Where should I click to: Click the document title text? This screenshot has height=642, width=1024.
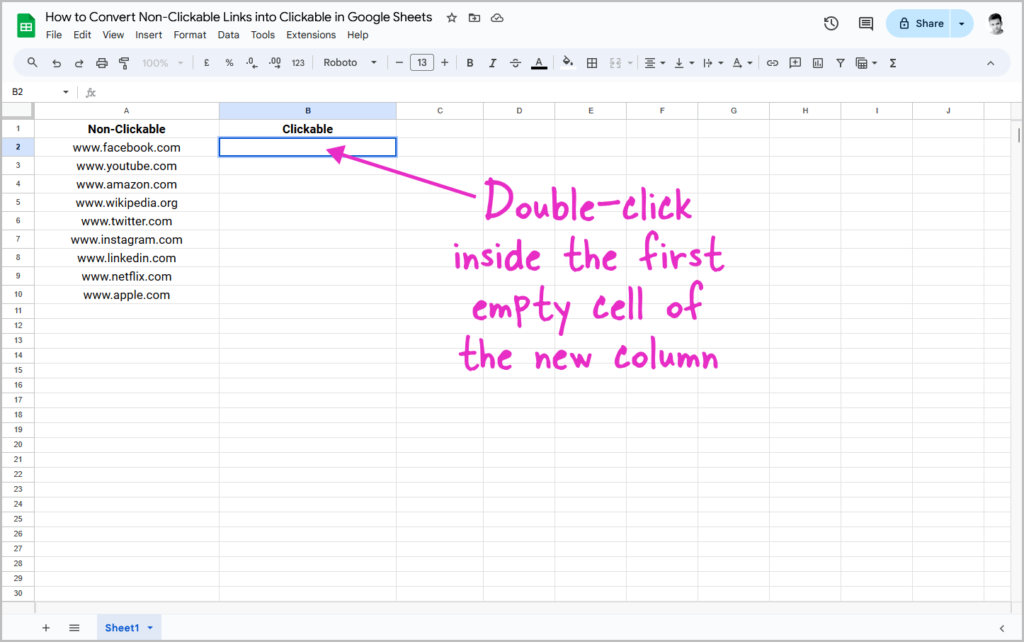click(238, 17)
